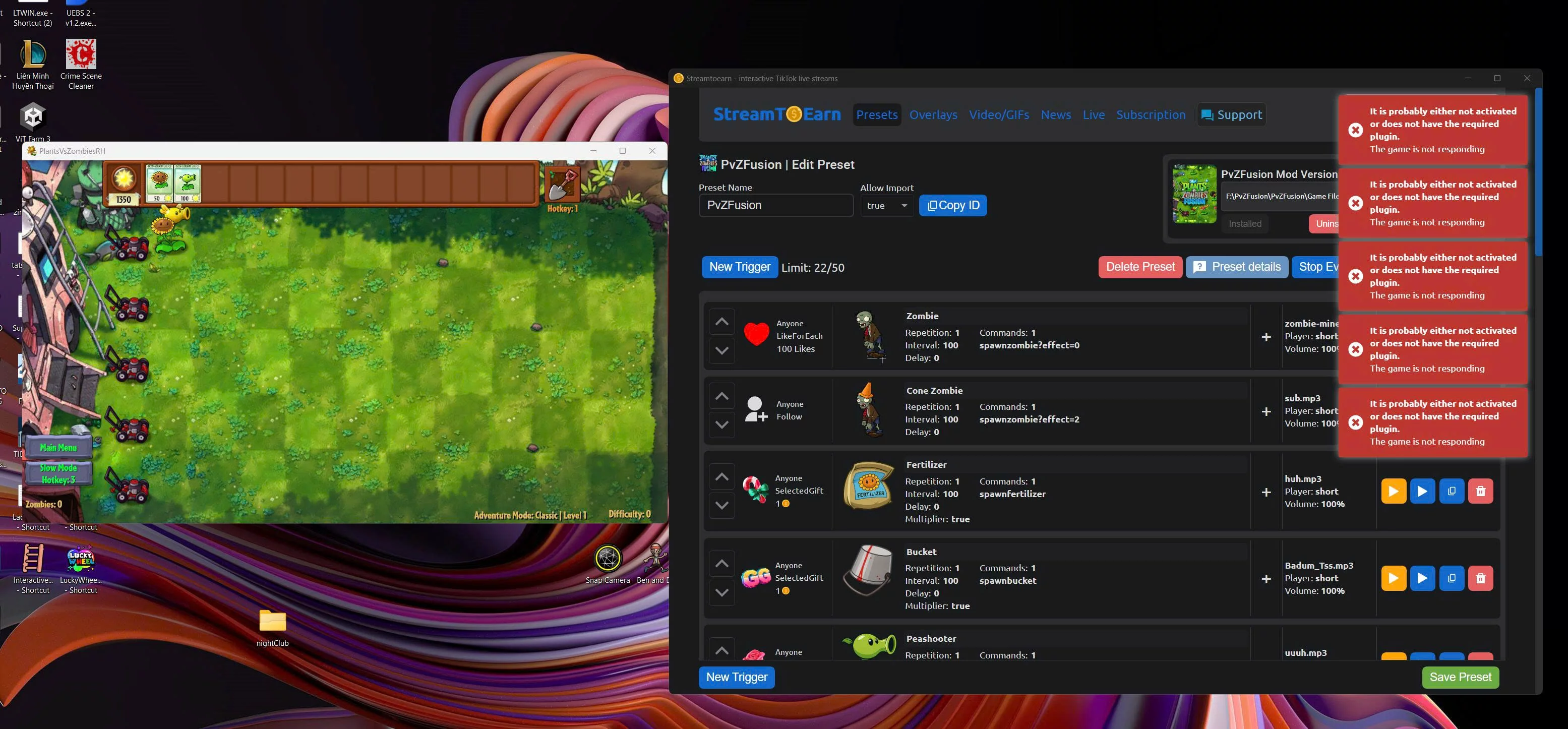Image resolution: width=1568 pixels, height=729 pixels.
Task: Add a command to the Bucket trigger
Action: [x=1266, y=579]
